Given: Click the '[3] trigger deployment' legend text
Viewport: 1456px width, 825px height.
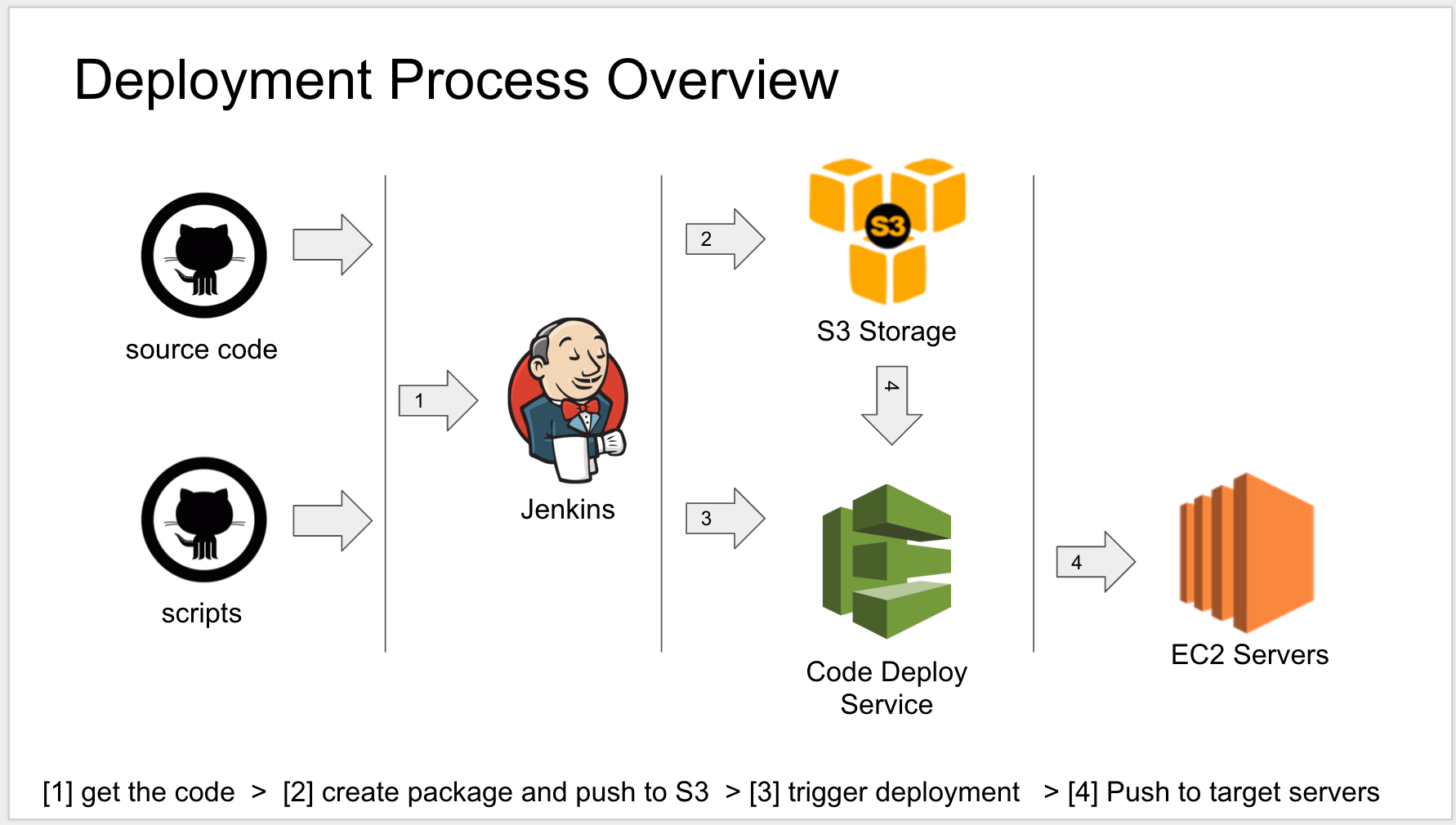Looking at the screenshot, I should (x=884, y=792).
